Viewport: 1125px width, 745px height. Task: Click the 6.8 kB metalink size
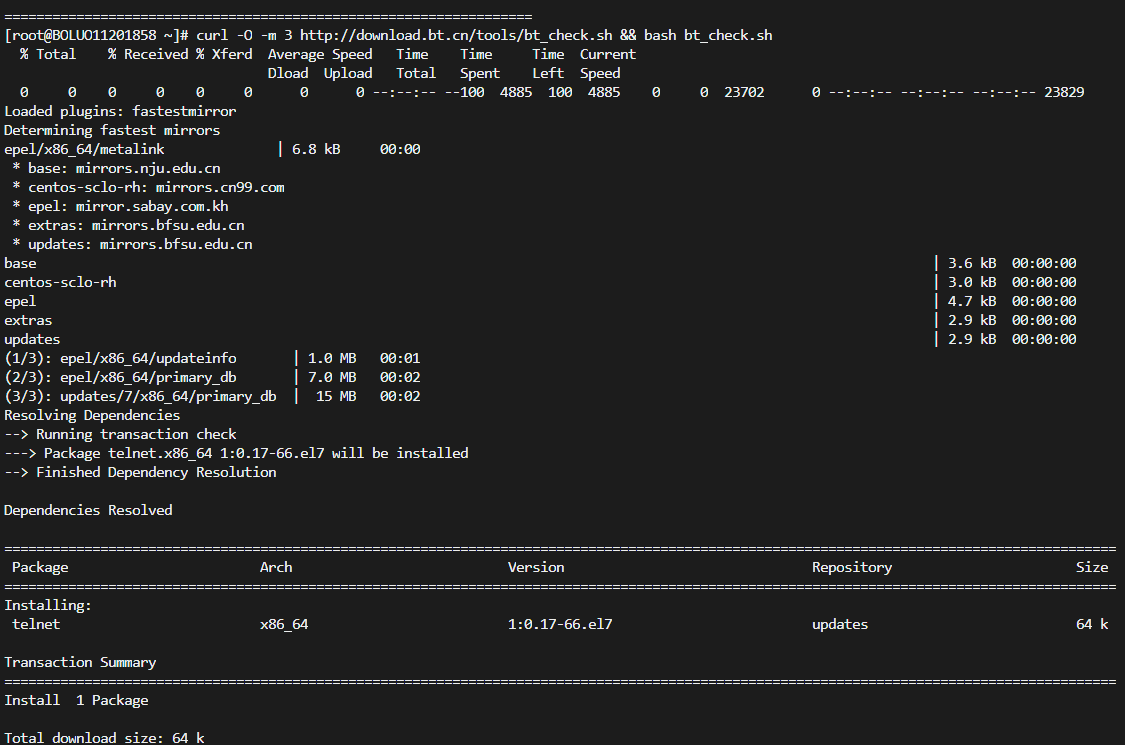(x=316, y=149)
